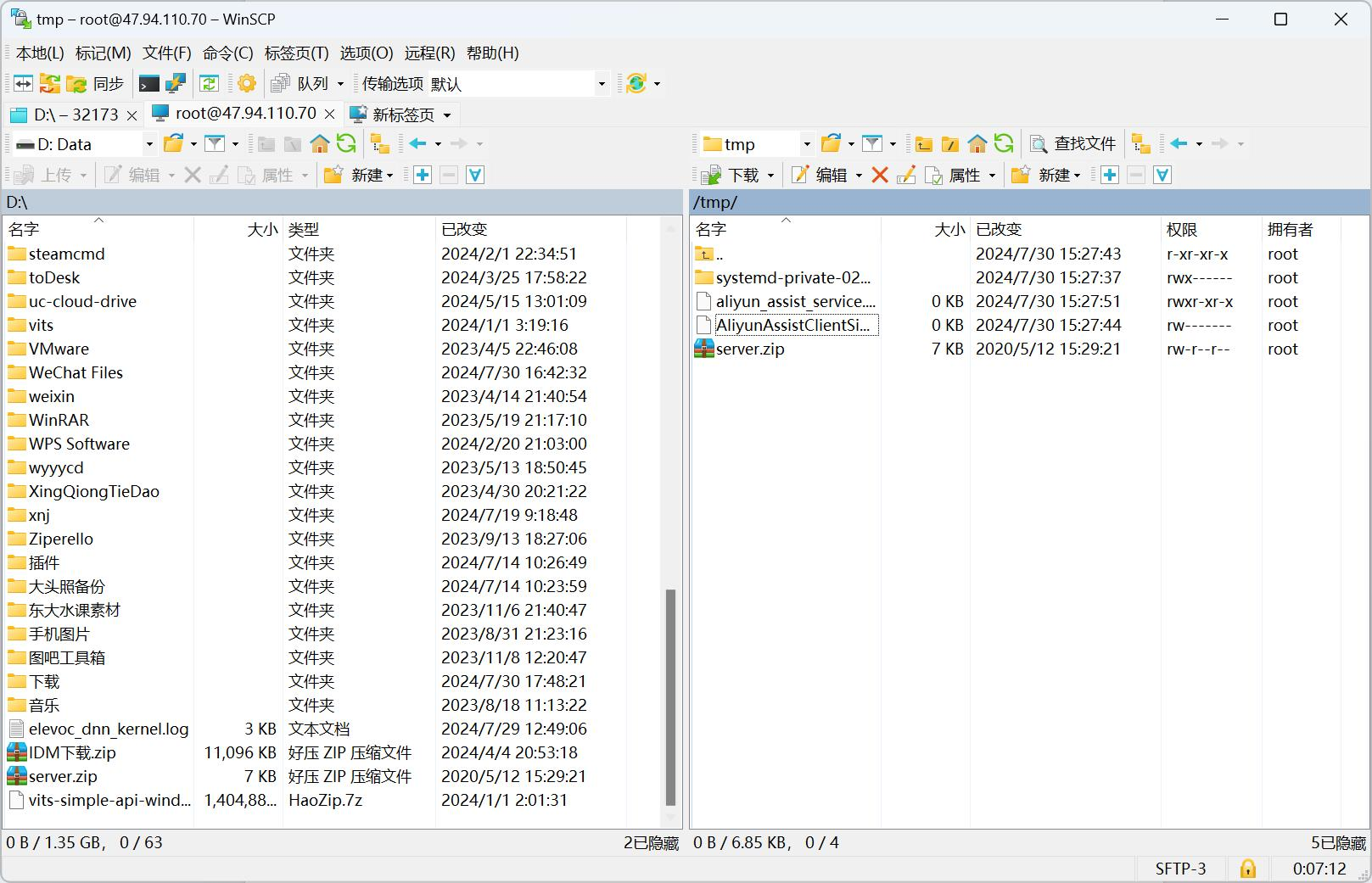Click the 下载 download button
Viewport: 1372px width, 883px height.
(x=731, y=175)
